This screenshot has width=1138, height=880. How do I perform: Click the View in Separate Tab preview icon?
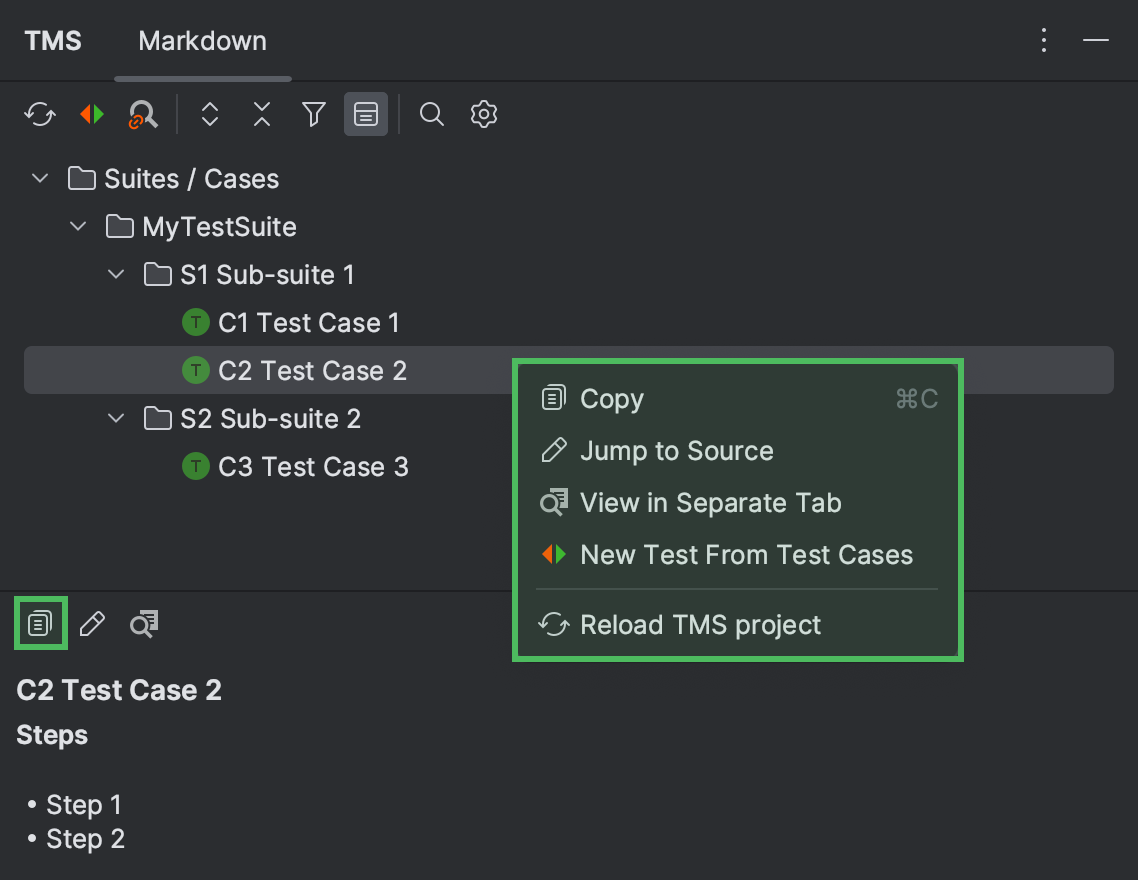click(x=143, y=623)
